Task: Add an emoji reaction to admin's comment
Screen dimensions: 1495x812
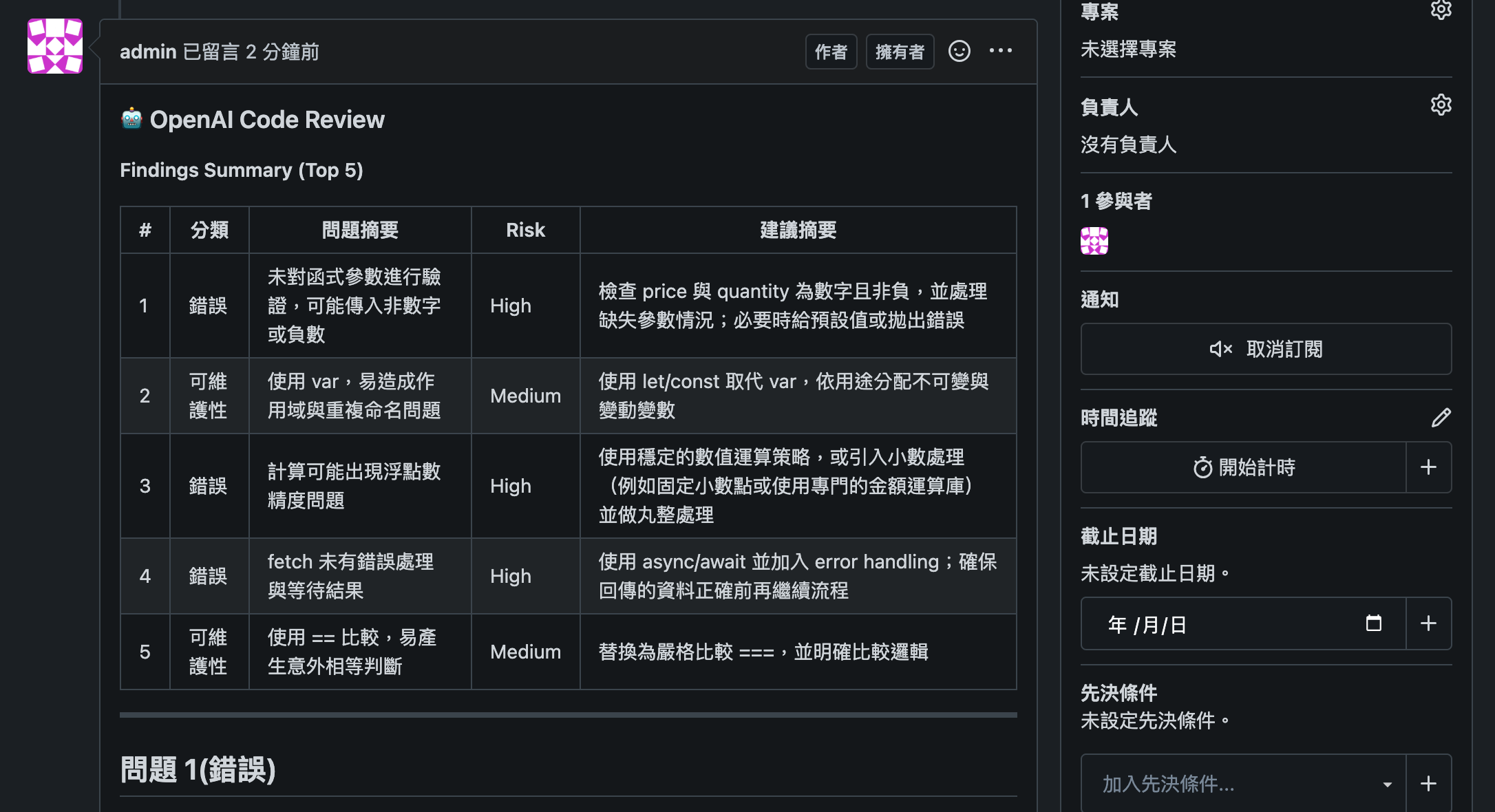Action: (x=959, y=51)
